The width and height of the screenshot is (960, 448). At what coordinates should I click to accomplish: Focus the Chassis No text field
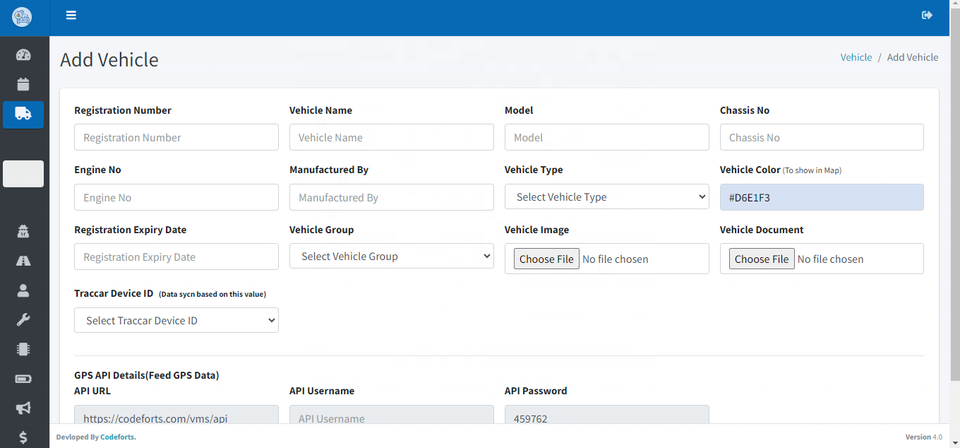pyautogui.click(x=821, y=137)
